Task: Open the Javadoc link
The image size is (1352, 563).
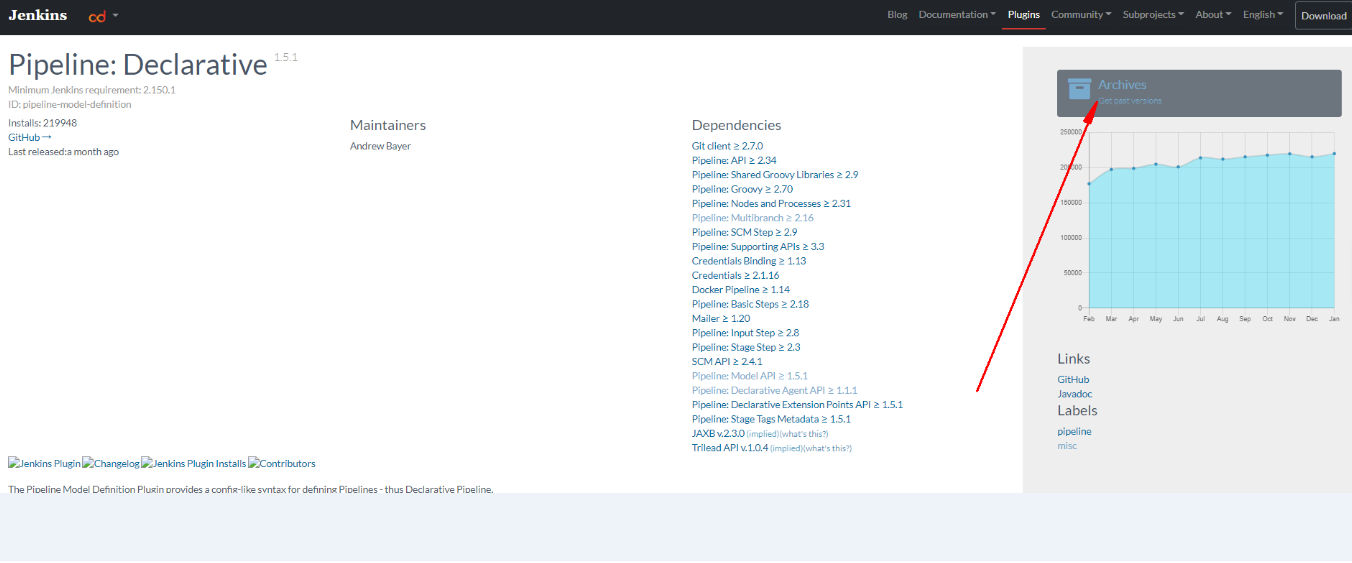Action: click(1074, 394)
